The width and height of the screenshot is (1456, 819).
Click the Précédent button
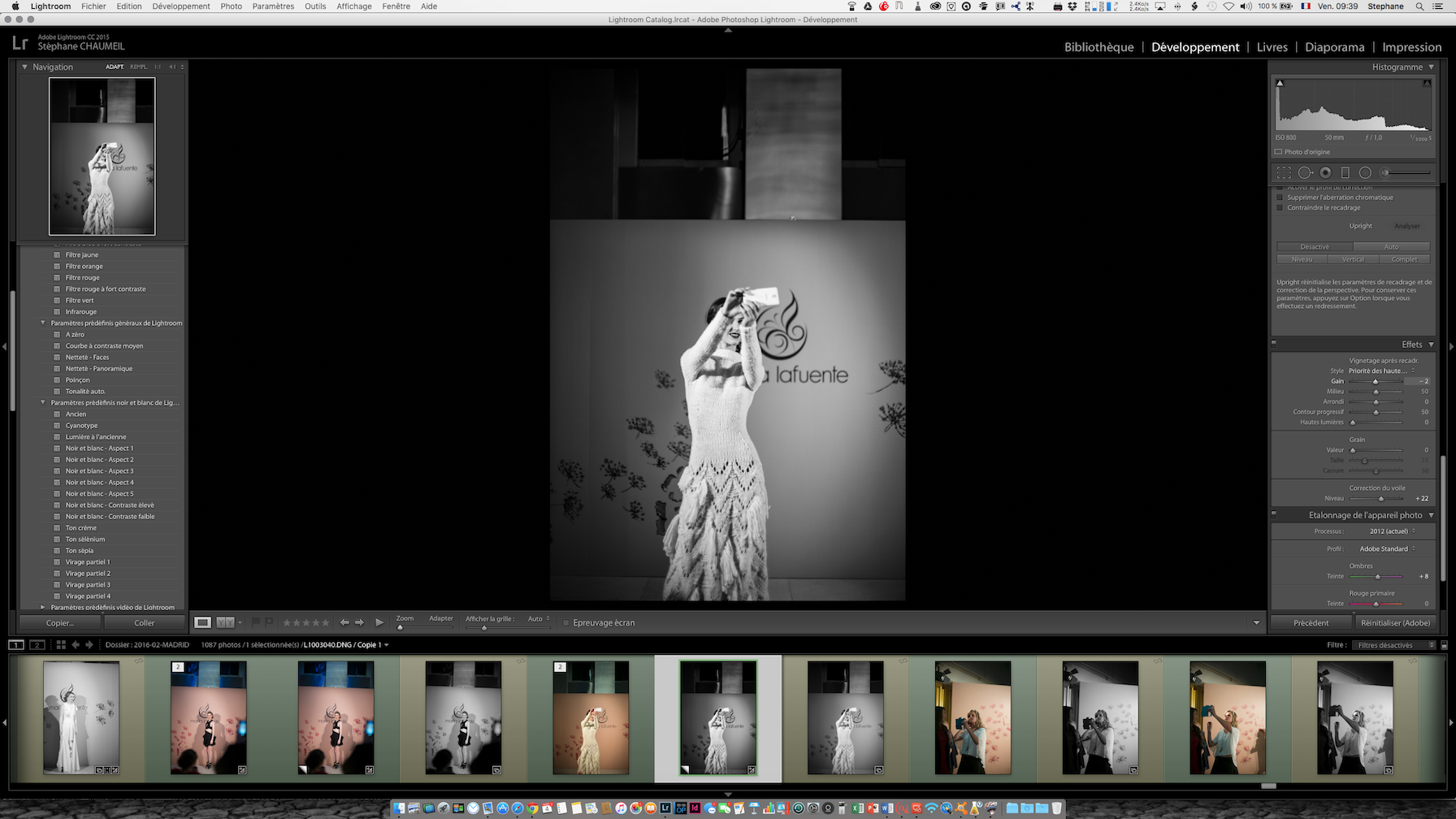click(1311, 623)
